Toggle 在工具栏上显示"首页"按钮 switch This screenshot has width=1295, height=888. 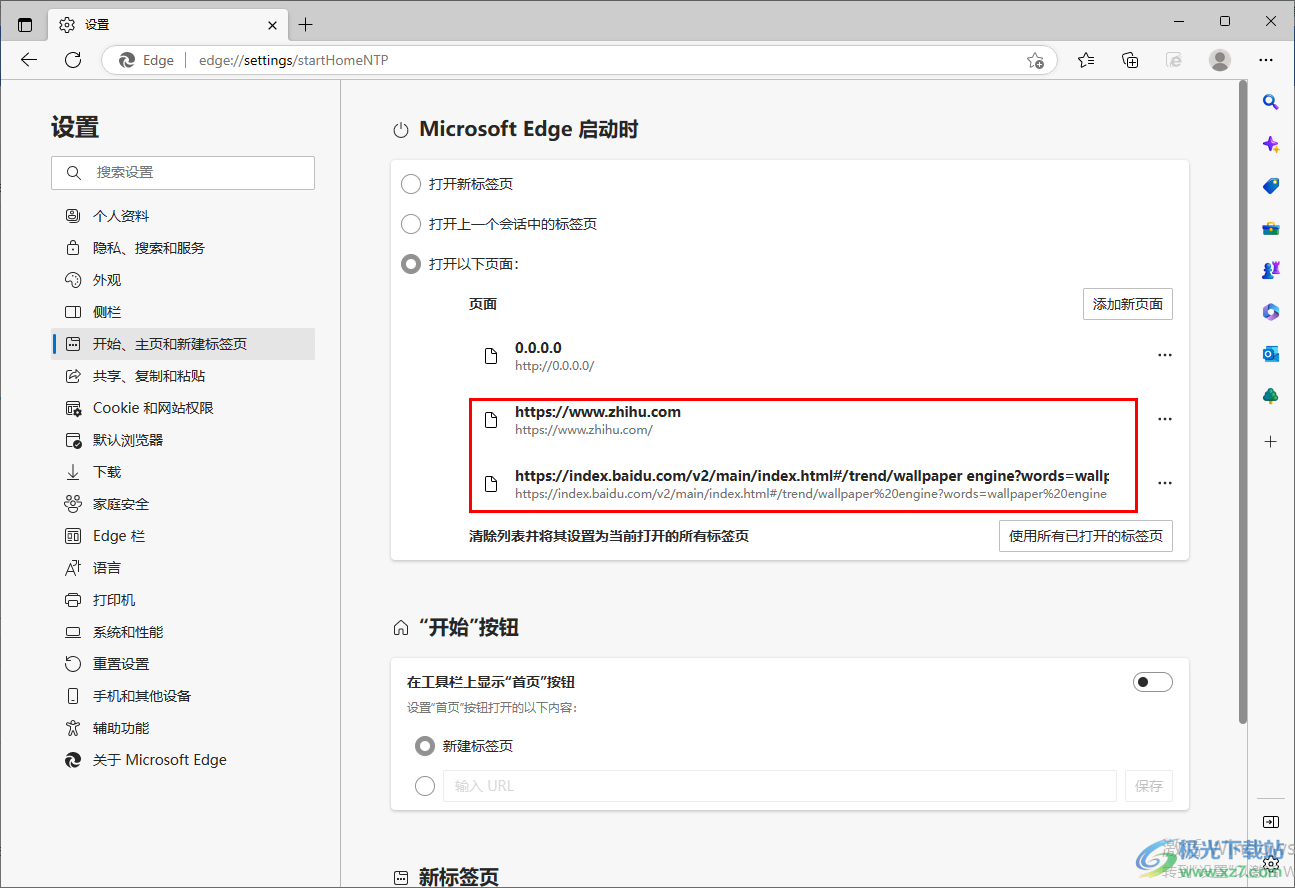point(1152,682)
